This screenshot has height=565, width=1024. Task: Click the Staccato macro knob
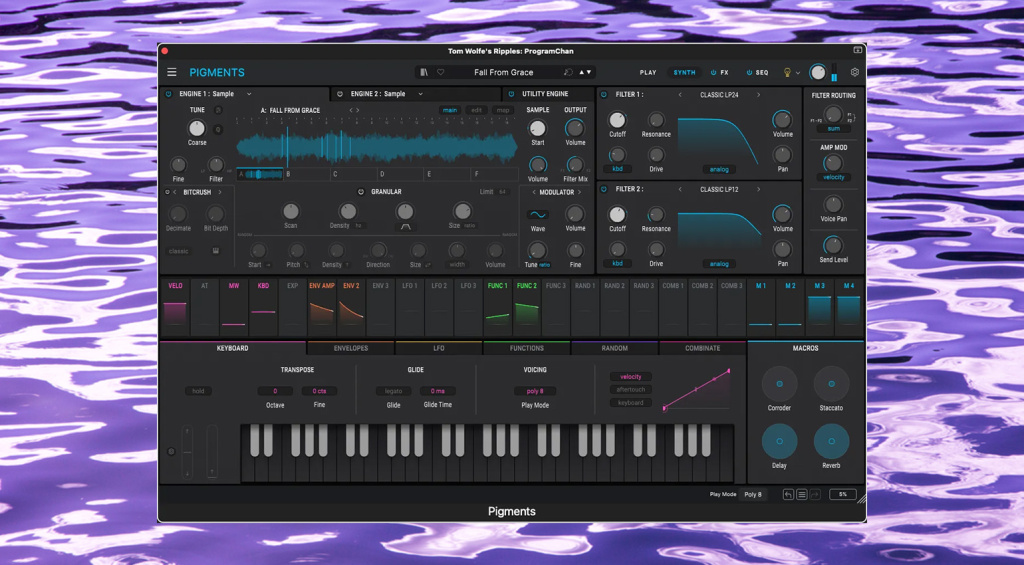pyautogui.click(x=831, y=384)
